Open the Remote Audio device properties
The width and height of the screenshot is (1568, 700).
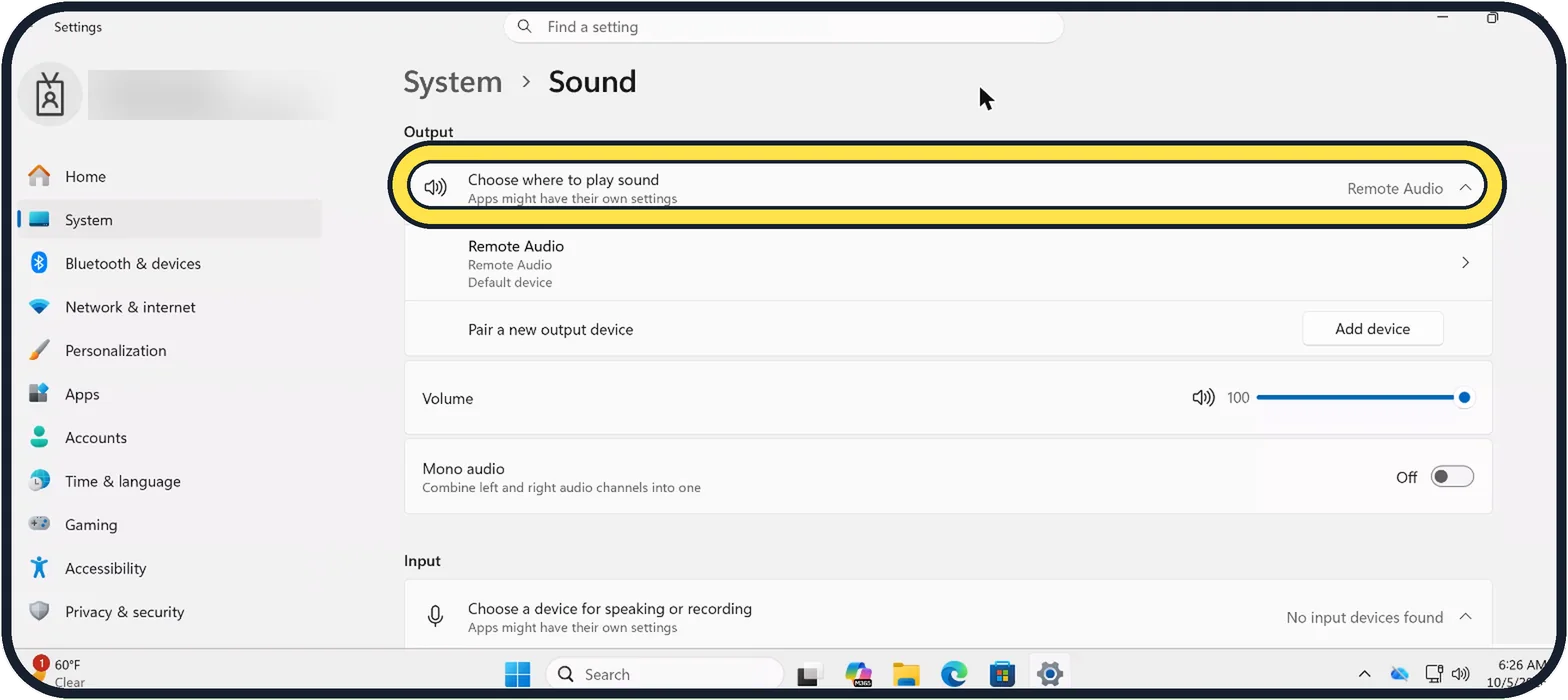click(x=948, y=263)
